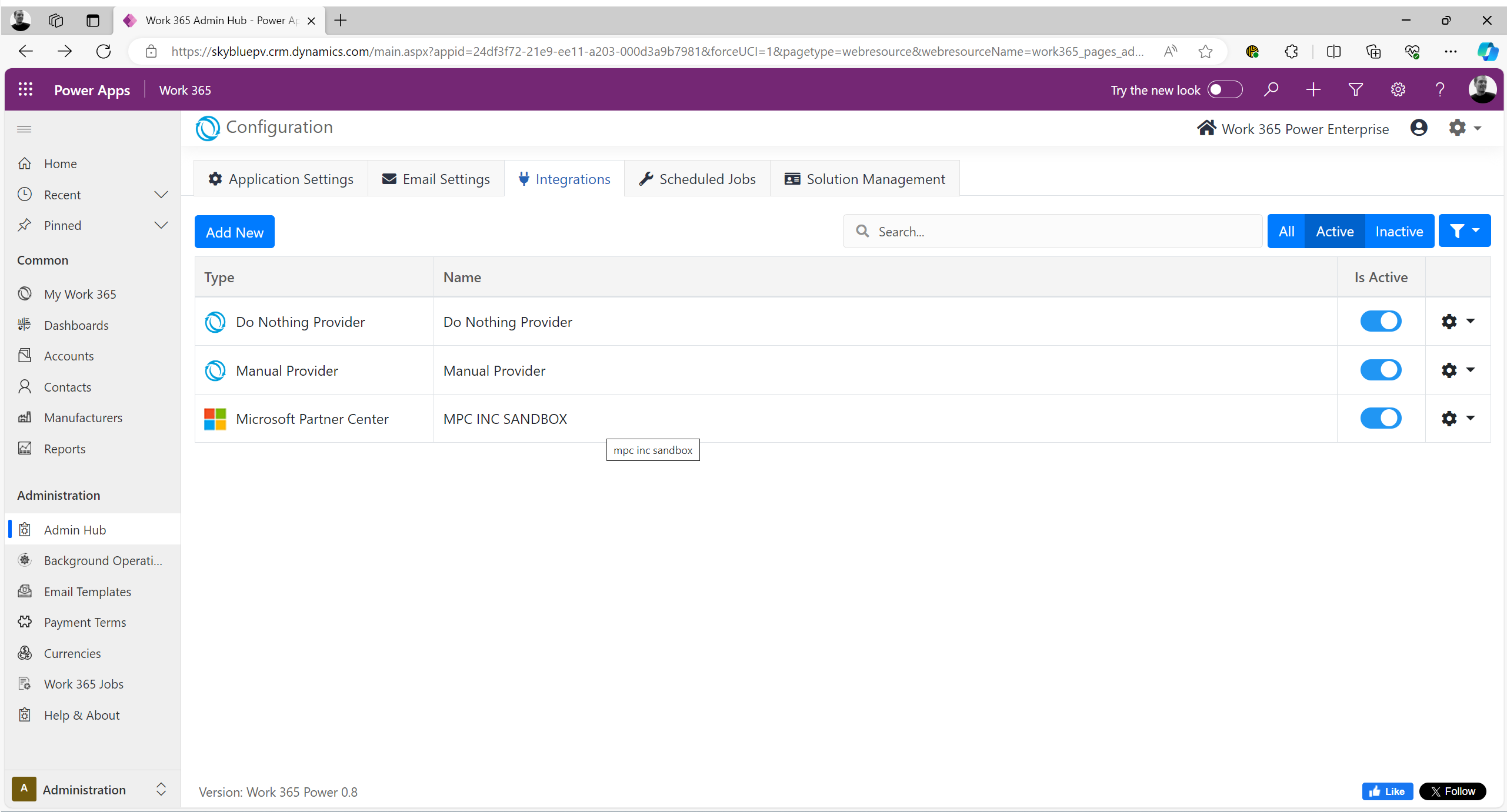Disable the Microsoft Partner Center integration toggle
This screenshot has width=1507, height=812.
tap(1381, 418)
